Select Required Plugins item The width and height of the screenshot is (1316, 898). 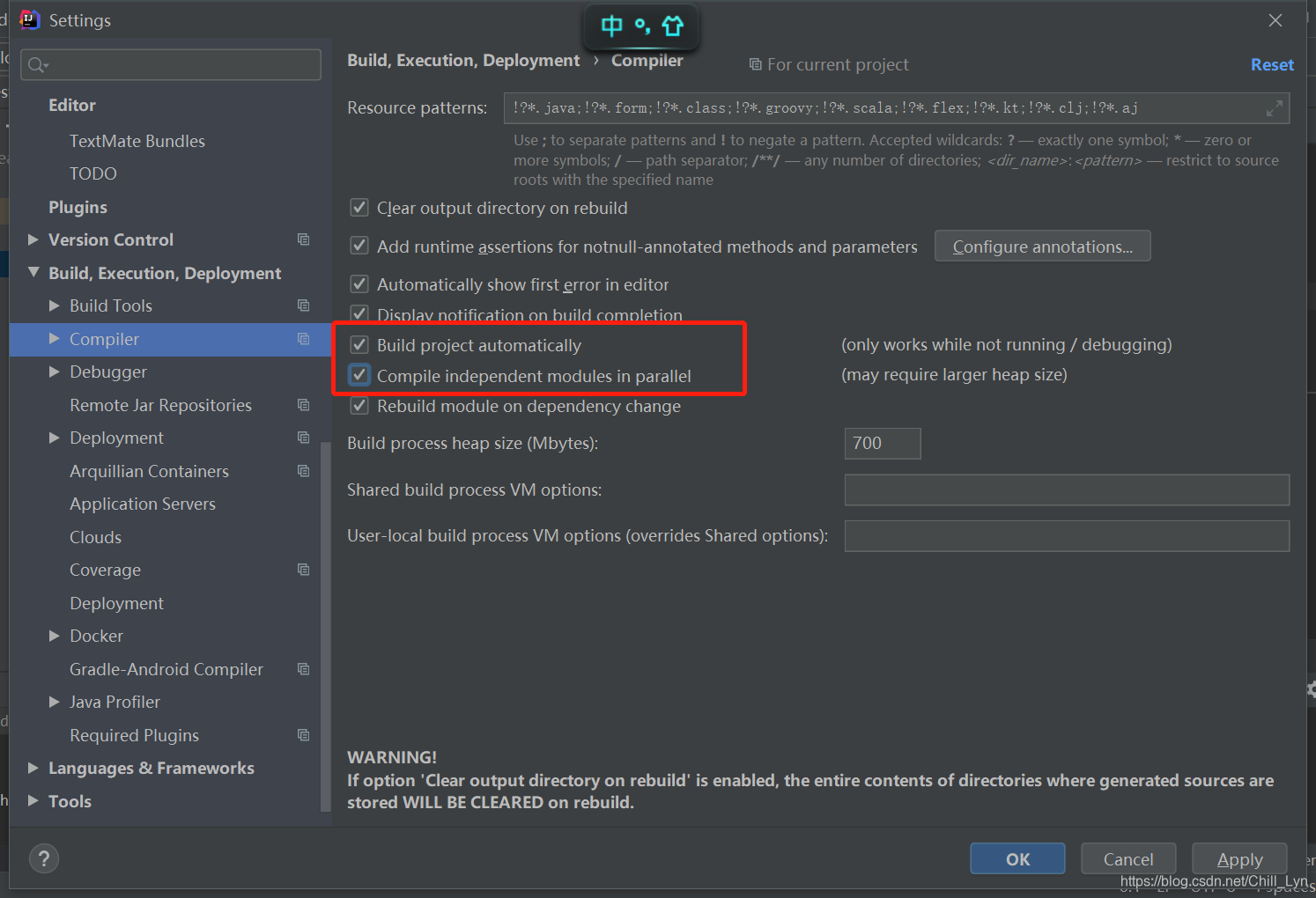134,735
